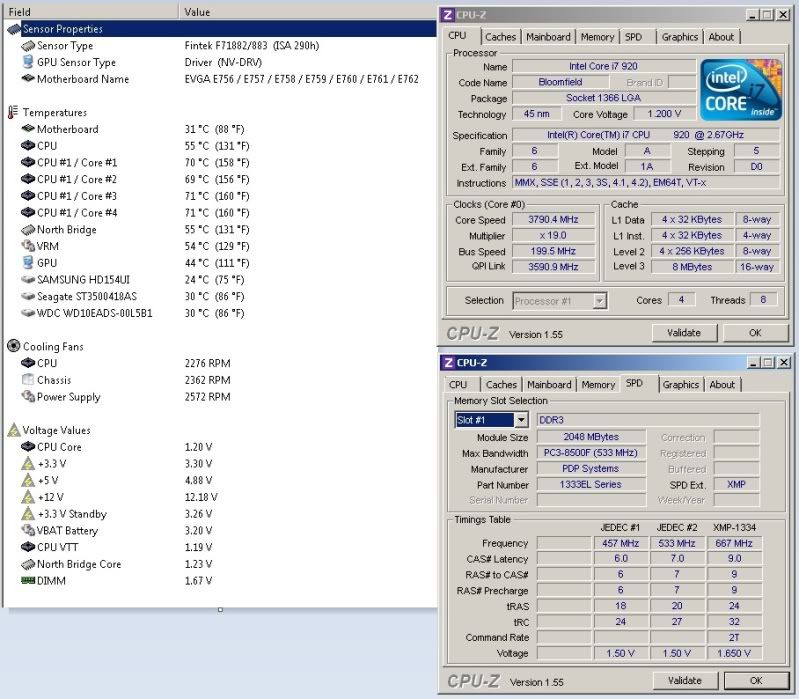Image resolution: width=799 pixels, height=699 pixels.
Task: Open Memory tab in lower CPU-Z window
Action: point(598,385)
